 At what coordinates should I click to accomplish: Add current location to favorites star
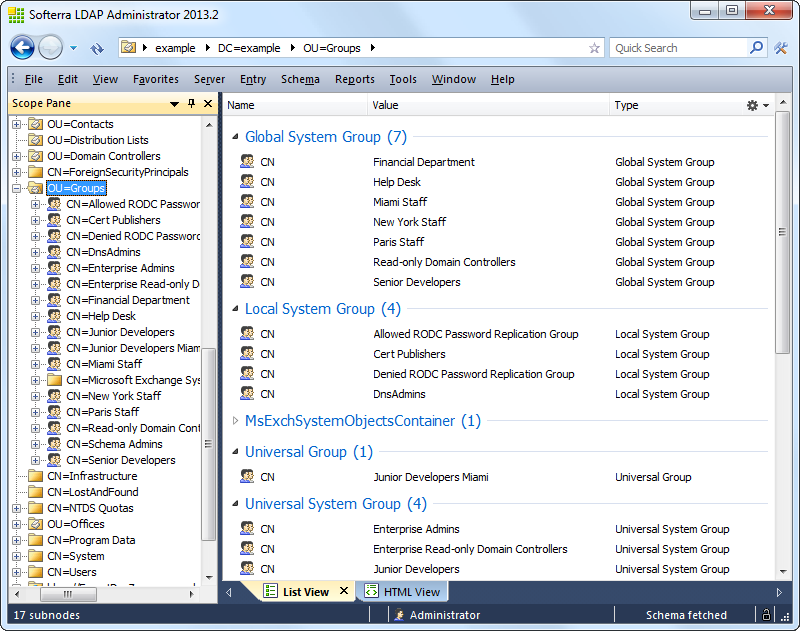[x=594, y=48]
